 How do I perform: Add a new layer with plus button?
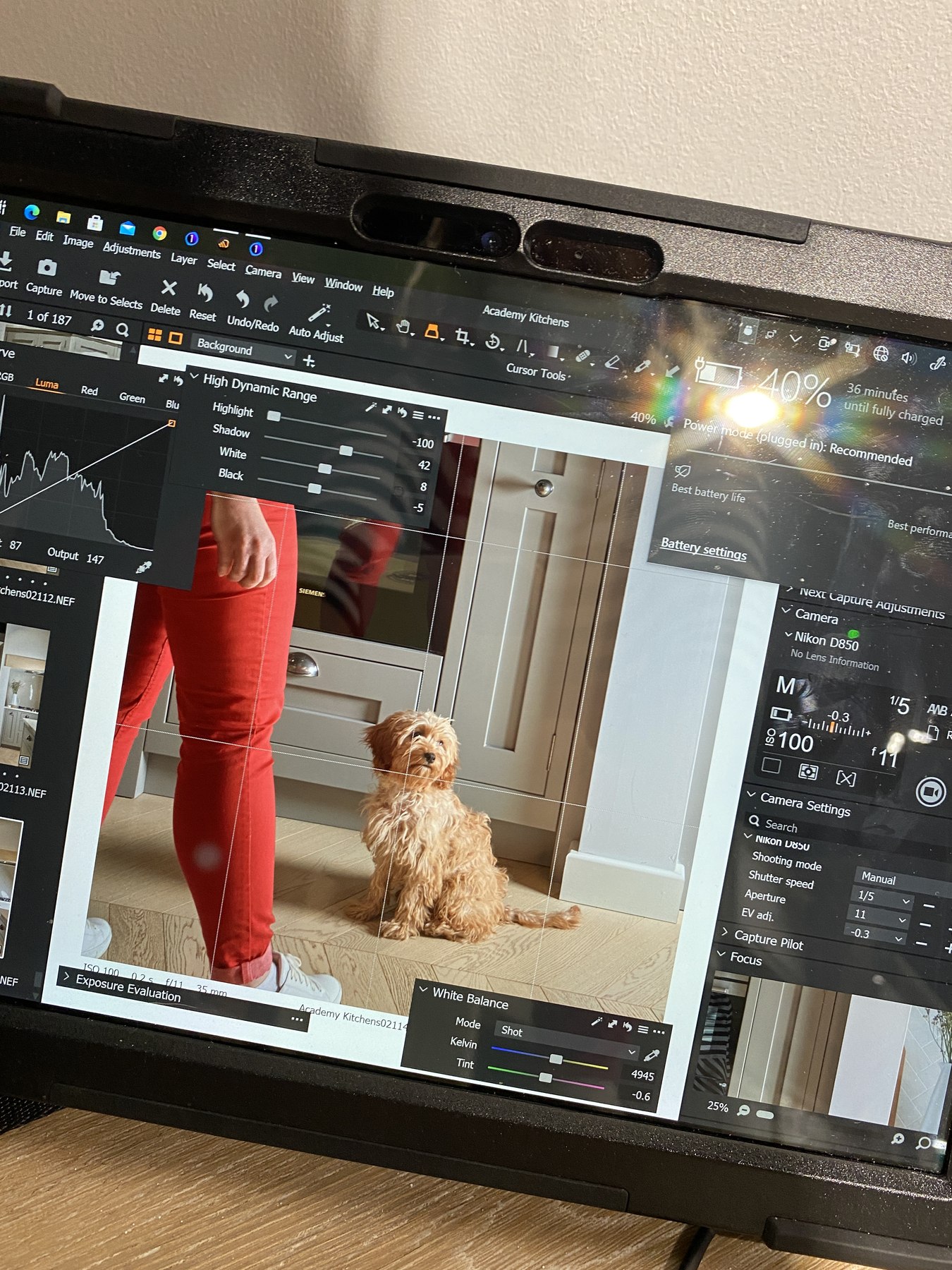tap(309, 361)
